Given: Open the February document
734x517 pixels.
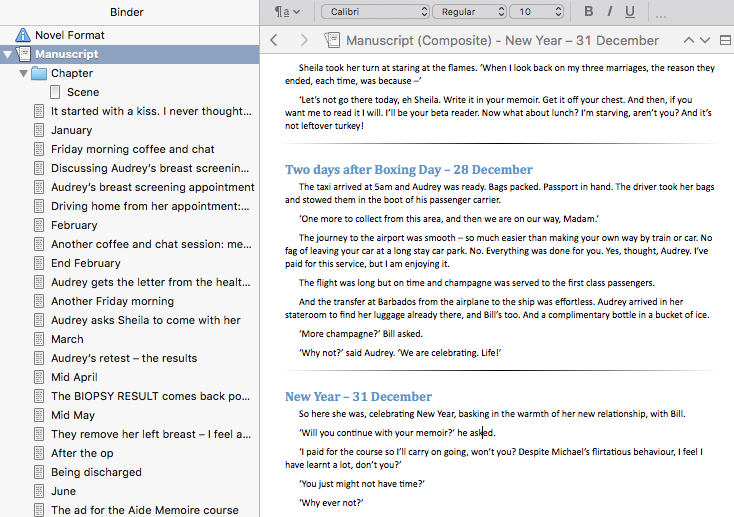Looking at the screenshot, I should tap(74, 225).
